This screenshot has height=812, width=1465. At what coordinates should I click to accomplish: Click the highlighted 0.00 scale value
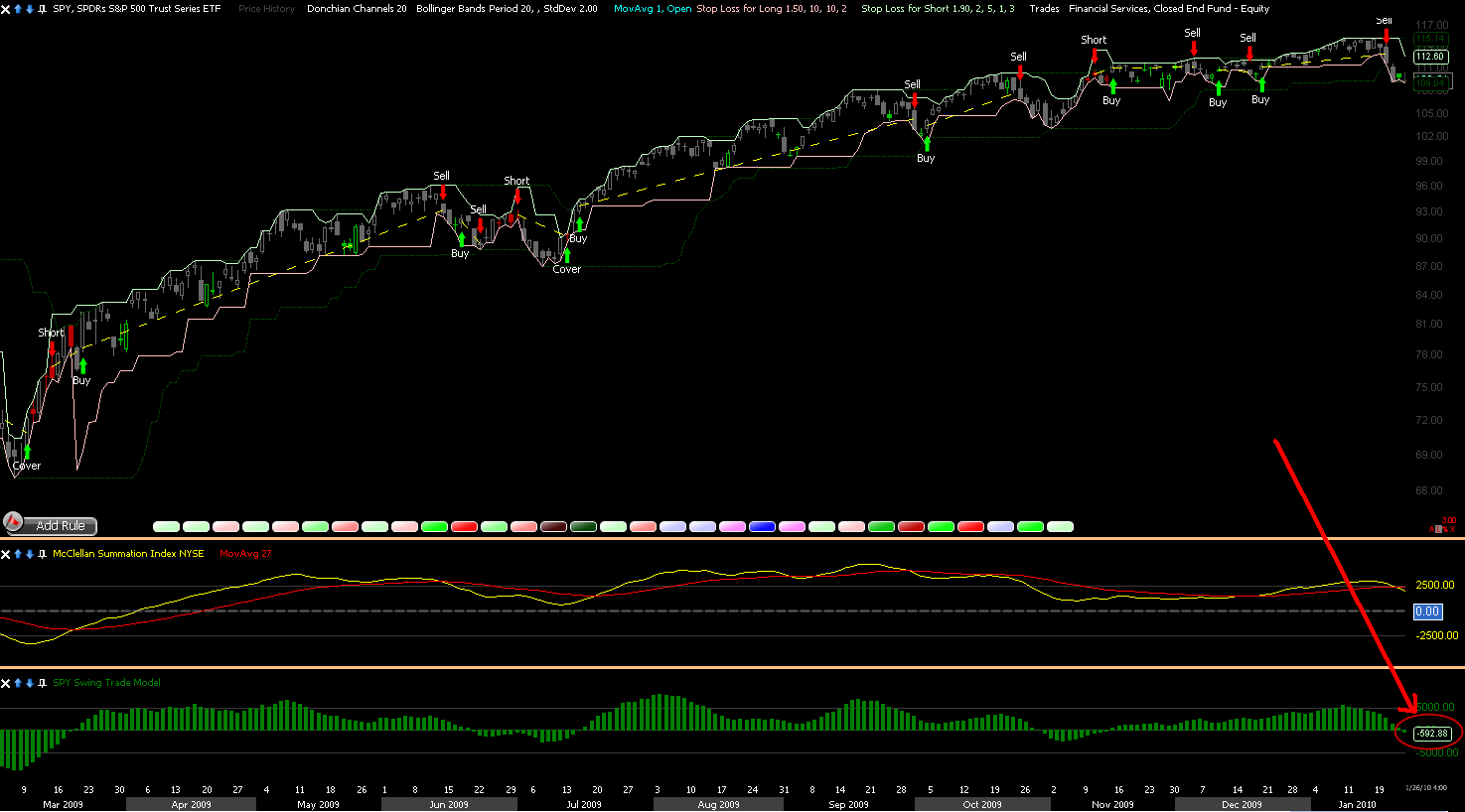1427,611
